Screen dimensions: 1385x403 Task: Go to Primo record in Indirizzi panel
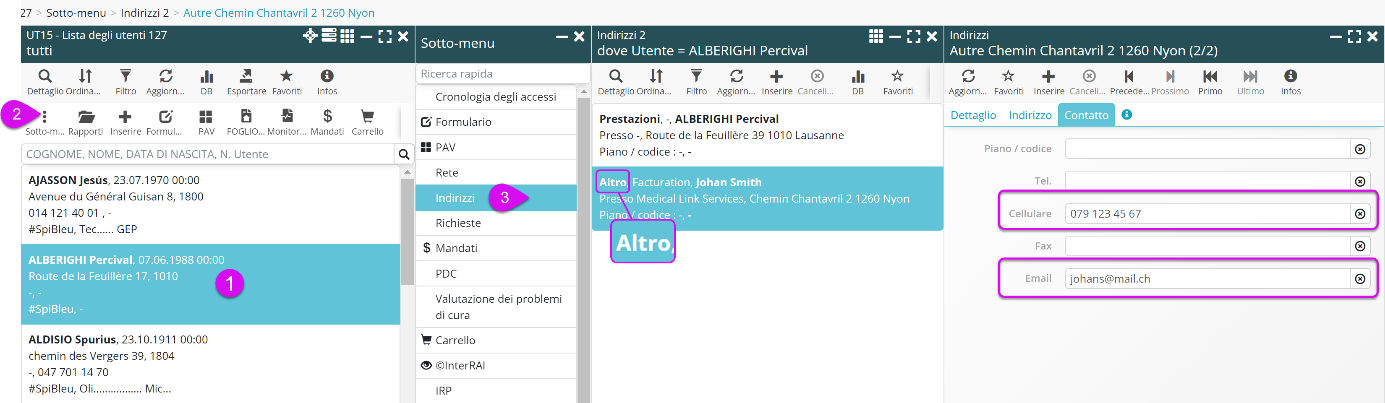click(1210, 76)
